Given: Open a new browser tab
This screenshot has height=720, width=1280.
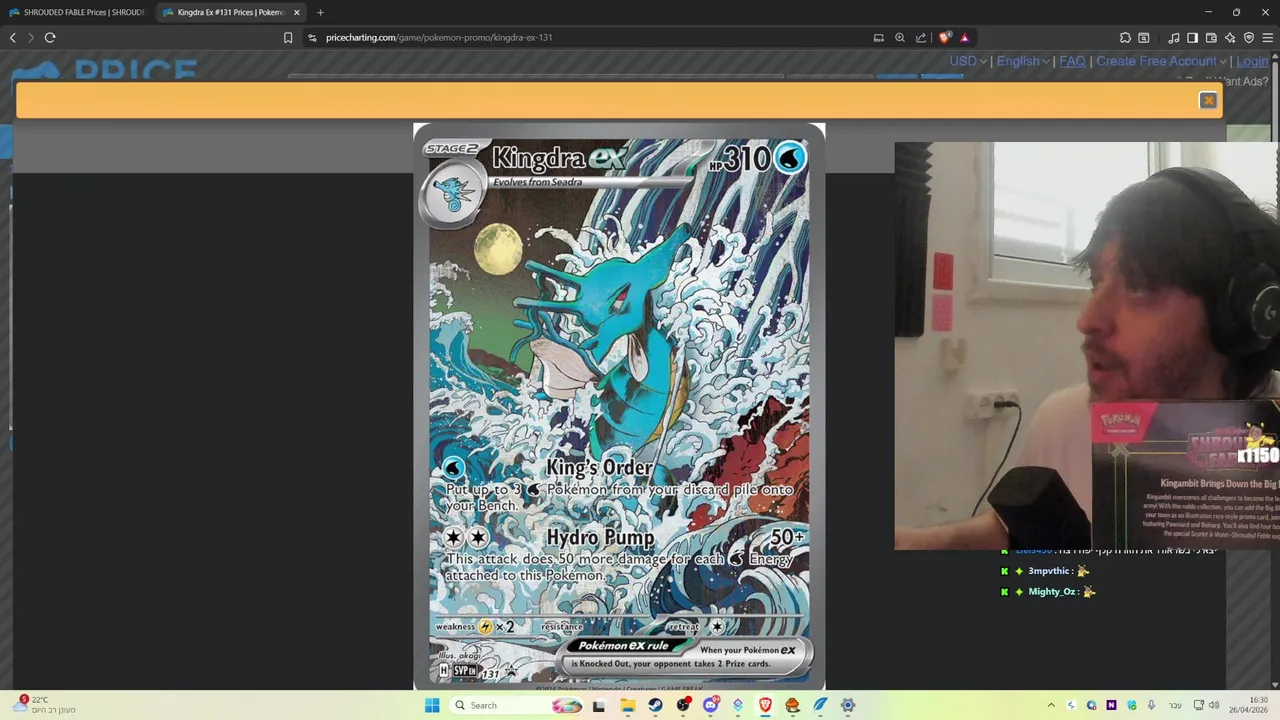Looking at the screenshot, I should [x=320, y=12].
